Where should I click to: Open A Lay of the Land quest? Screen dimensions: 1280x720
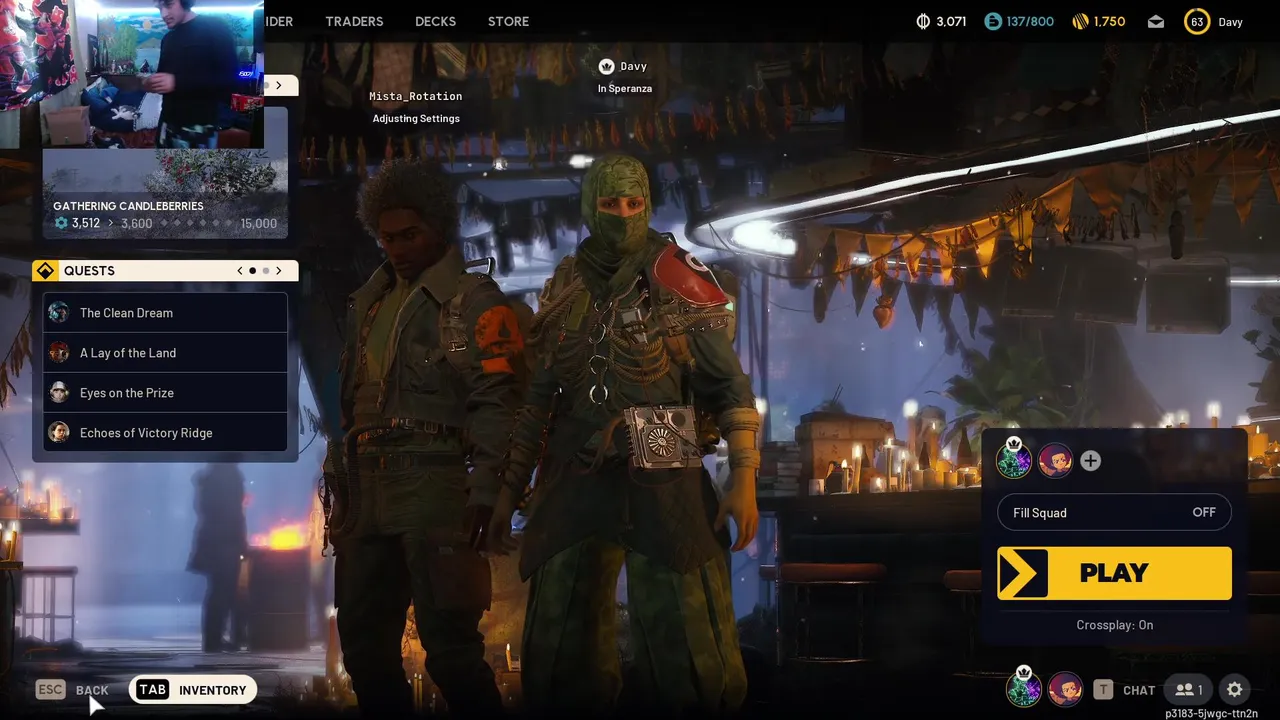click(165, 353)
